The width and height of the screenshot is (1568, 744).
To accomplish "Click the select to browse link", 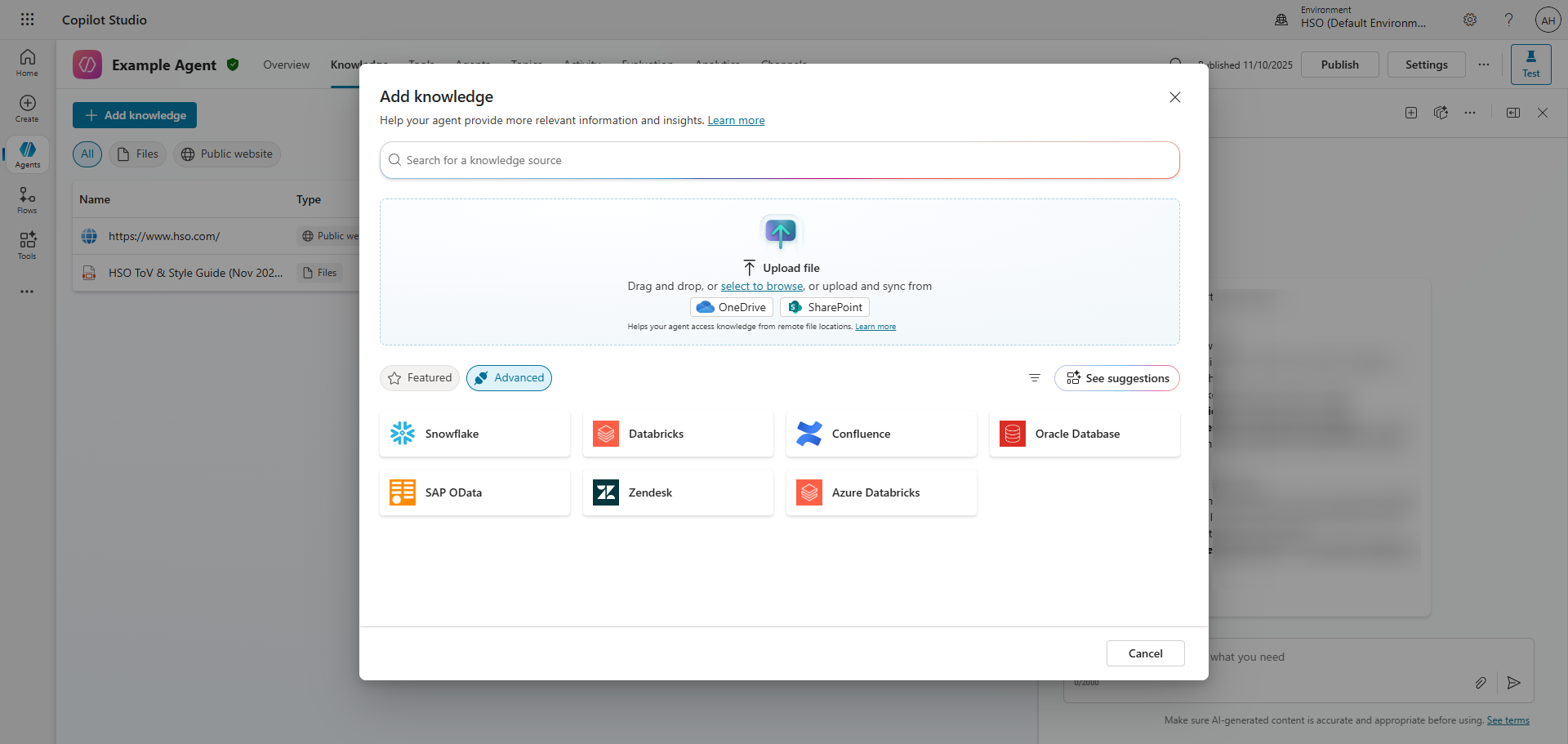I will 761,287.
